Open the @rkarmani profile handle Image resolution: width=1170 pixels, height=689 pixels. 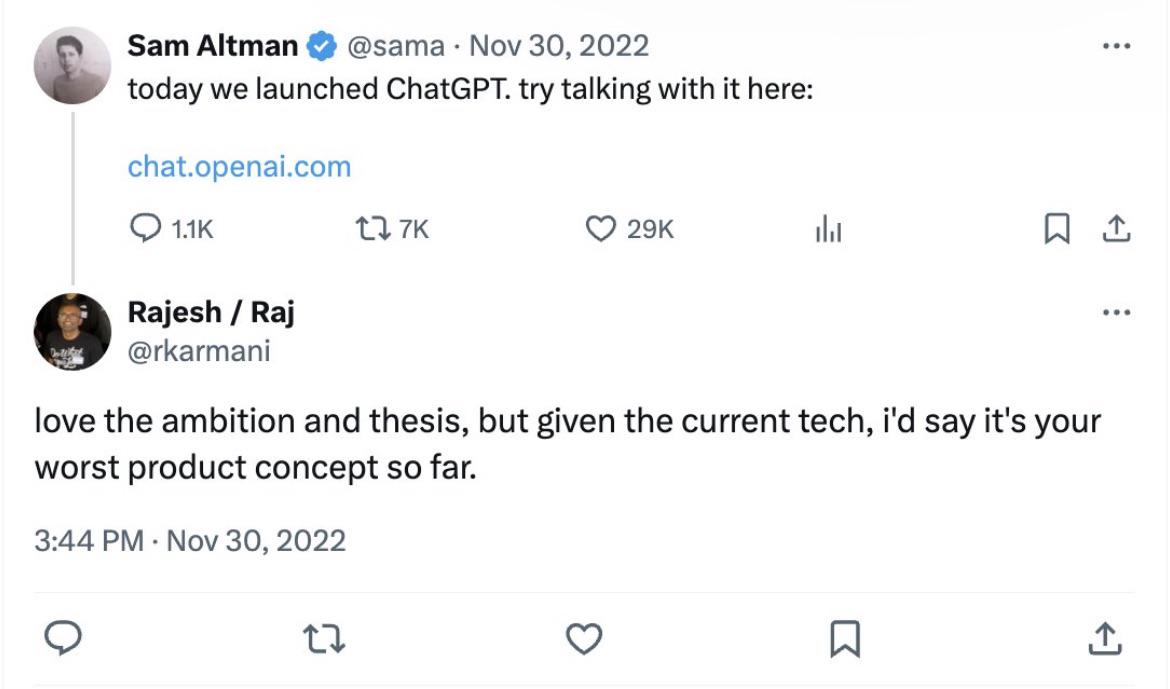tap(198, 351)
